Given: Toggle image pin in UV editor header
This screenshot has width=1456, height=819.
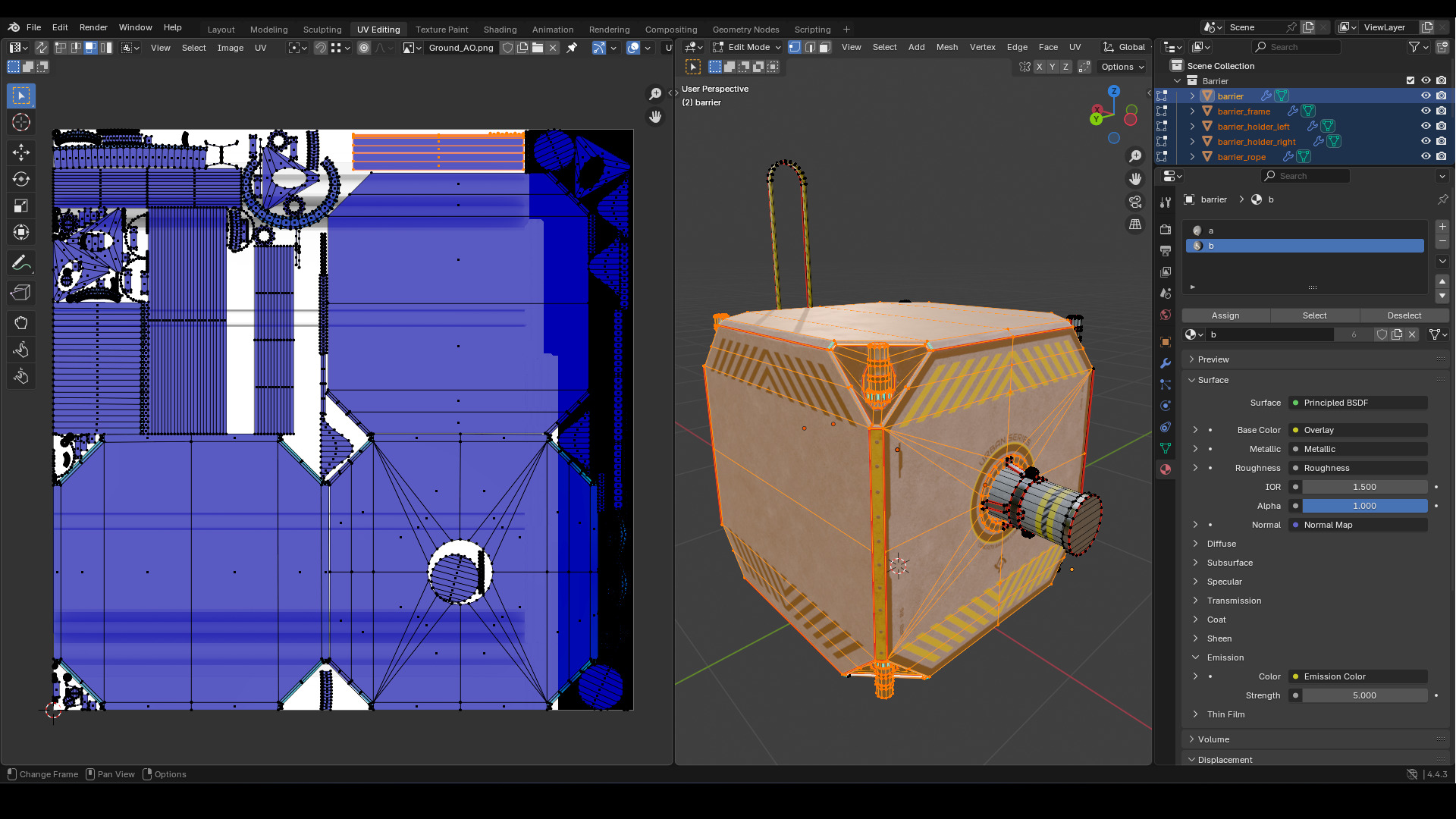Looking at the screenshot, I should [x=572, y=48].
